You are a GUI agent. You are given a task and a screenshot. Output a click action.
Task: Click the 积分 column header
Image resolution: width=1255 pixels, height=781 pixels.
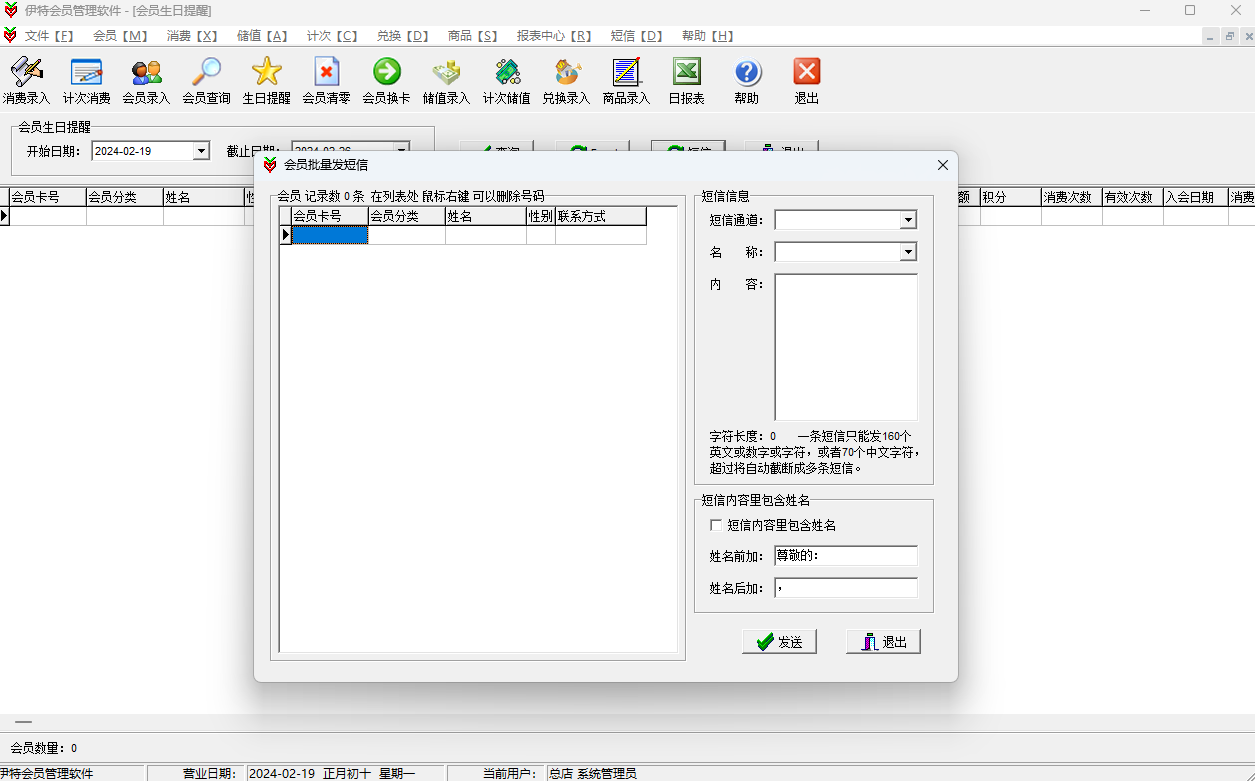click(x=1010, y=197)
